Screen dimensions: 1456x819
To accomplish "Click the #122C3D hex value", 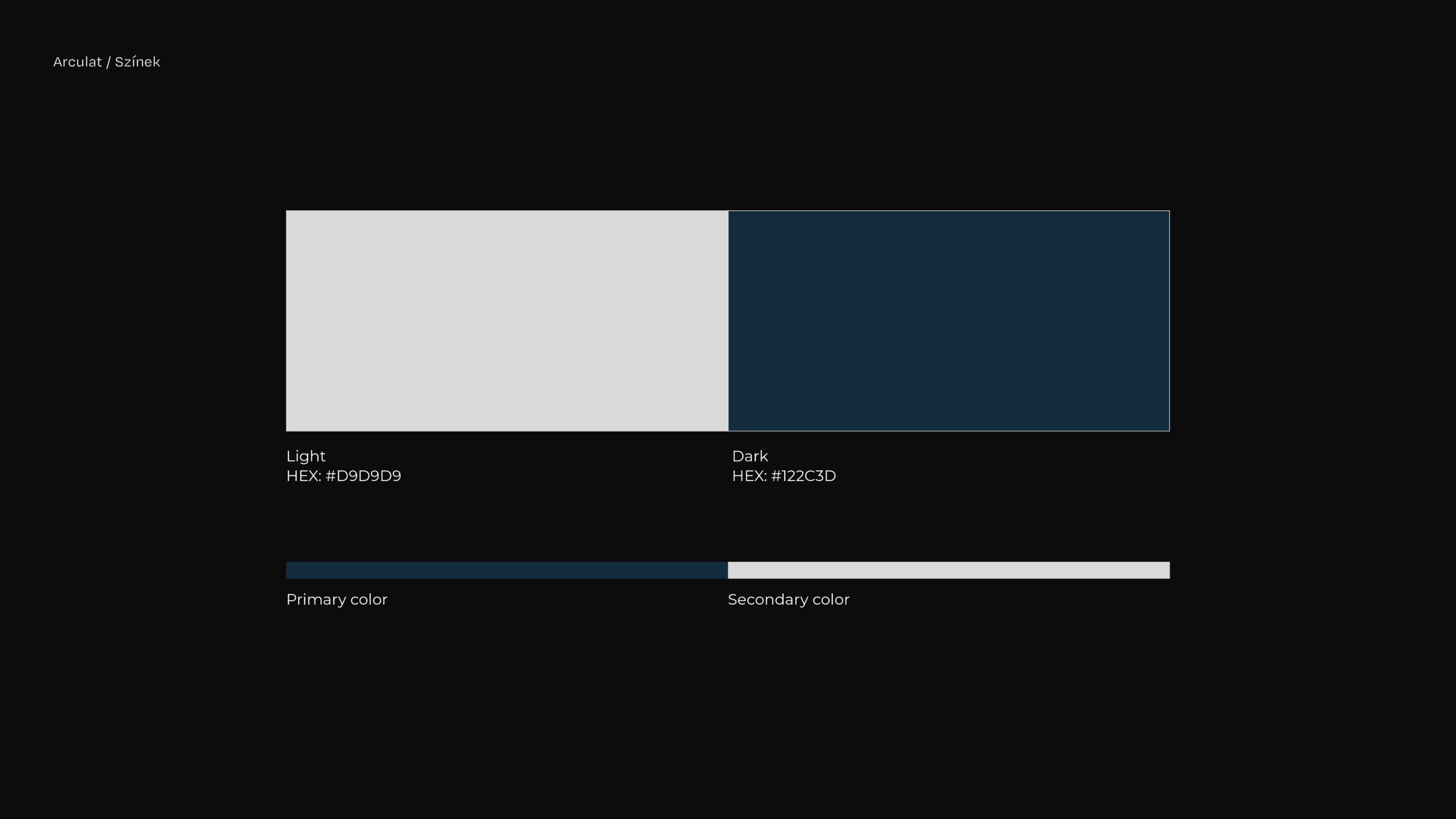I will coord(803,476).
